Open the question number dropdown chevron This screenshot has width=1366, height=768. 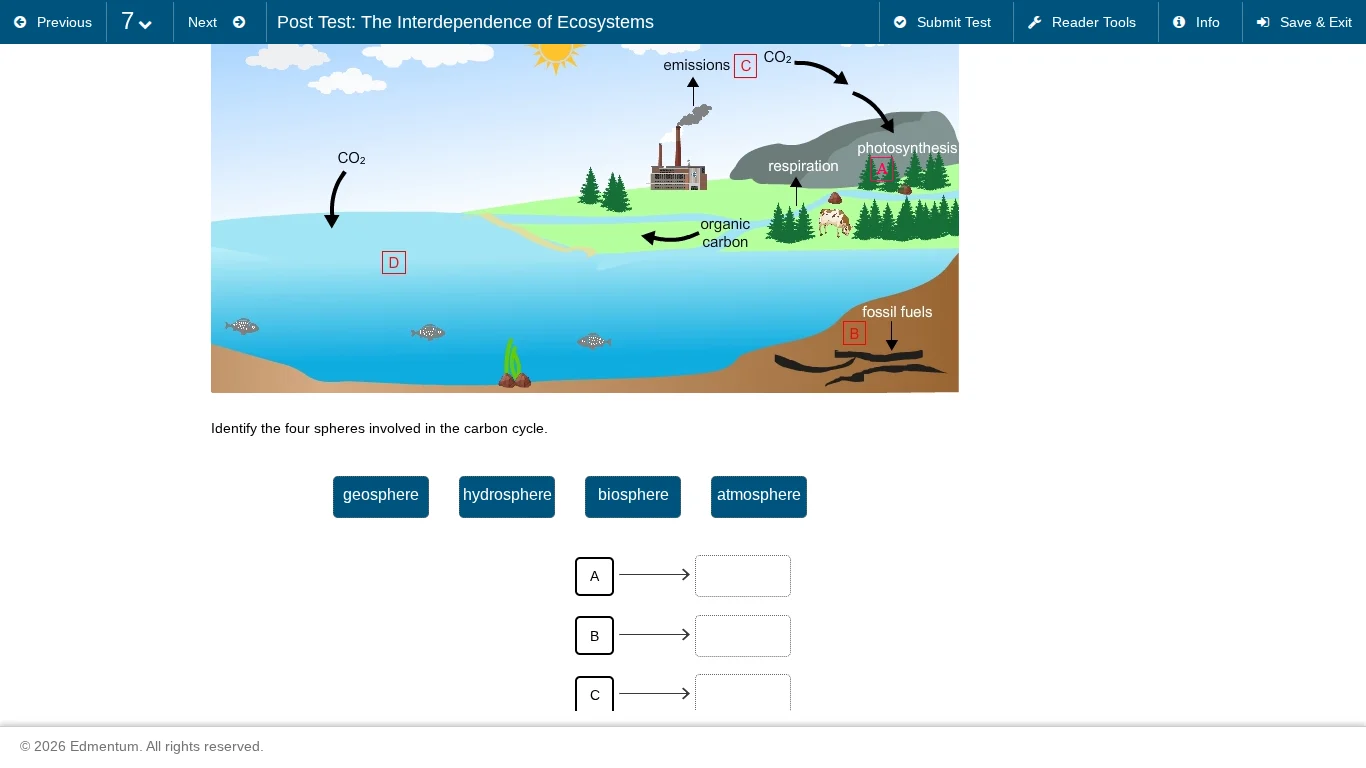145,26
